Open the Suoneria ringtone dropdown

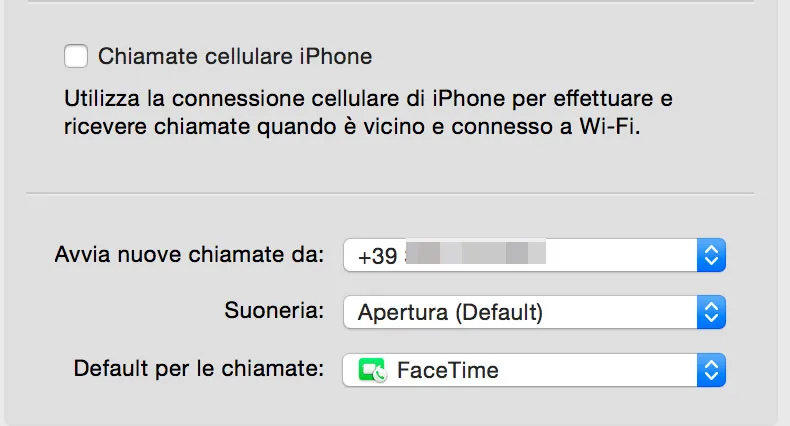coord(520,312)
